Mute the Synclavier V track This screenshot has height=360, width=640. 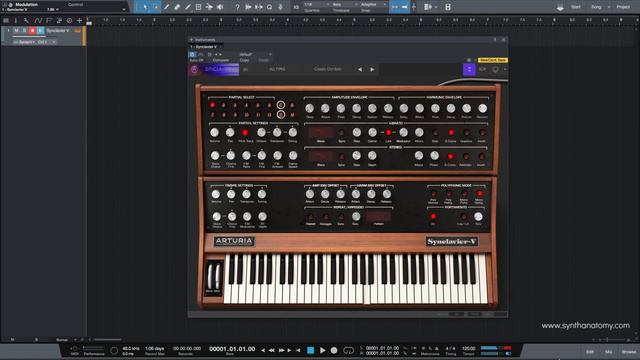pyautogui.click(x=16, y=31)
